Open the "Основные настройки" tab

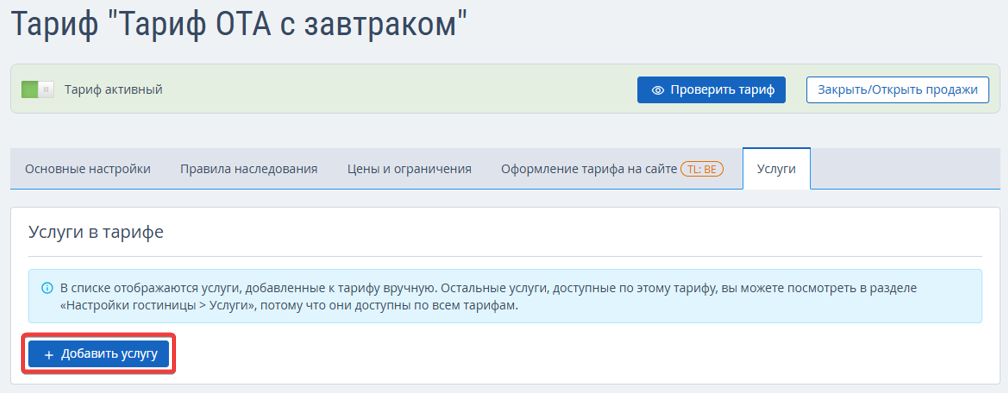coord(87,169)
